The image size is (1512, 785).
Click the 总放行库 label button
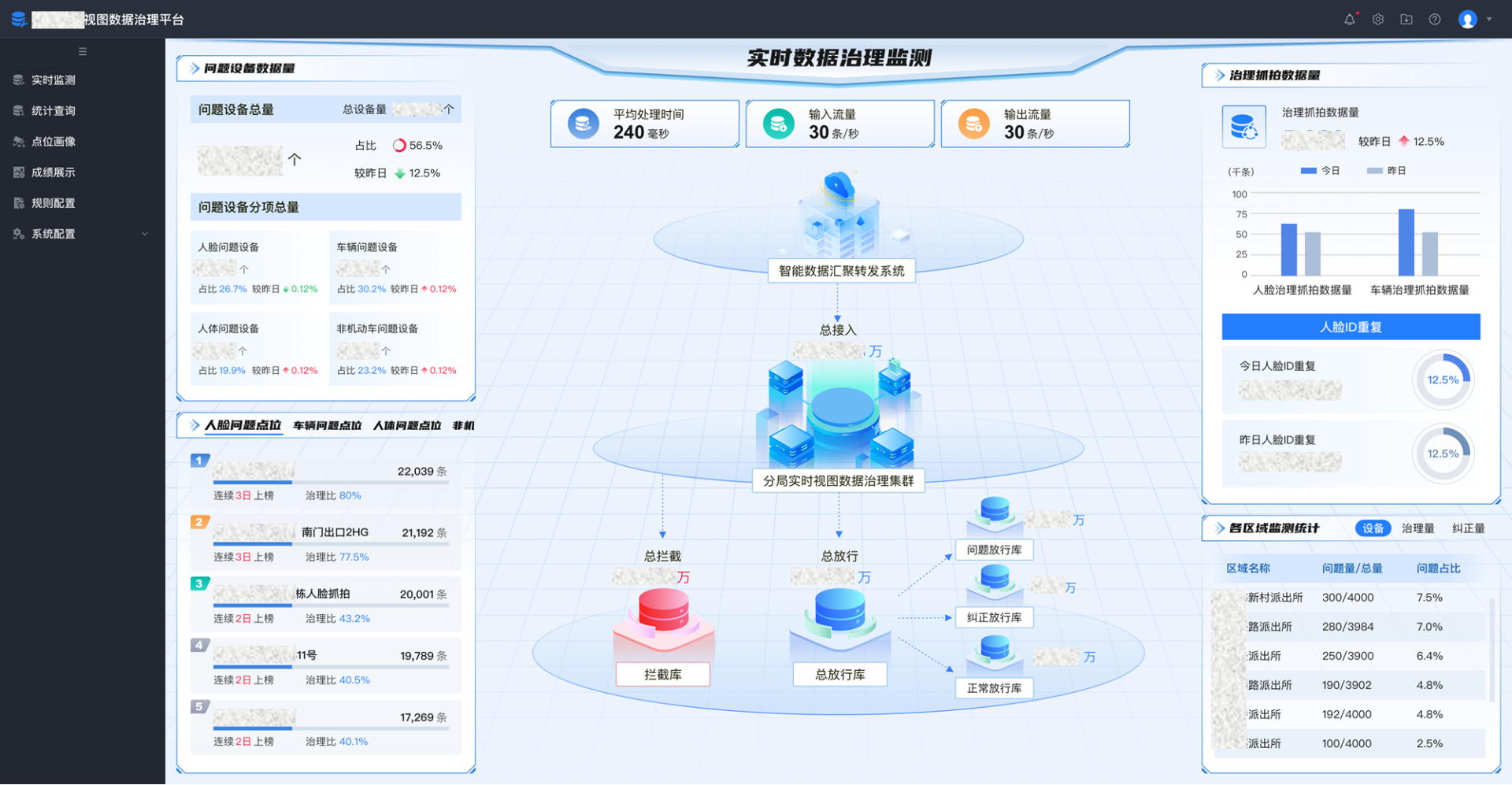840,675
